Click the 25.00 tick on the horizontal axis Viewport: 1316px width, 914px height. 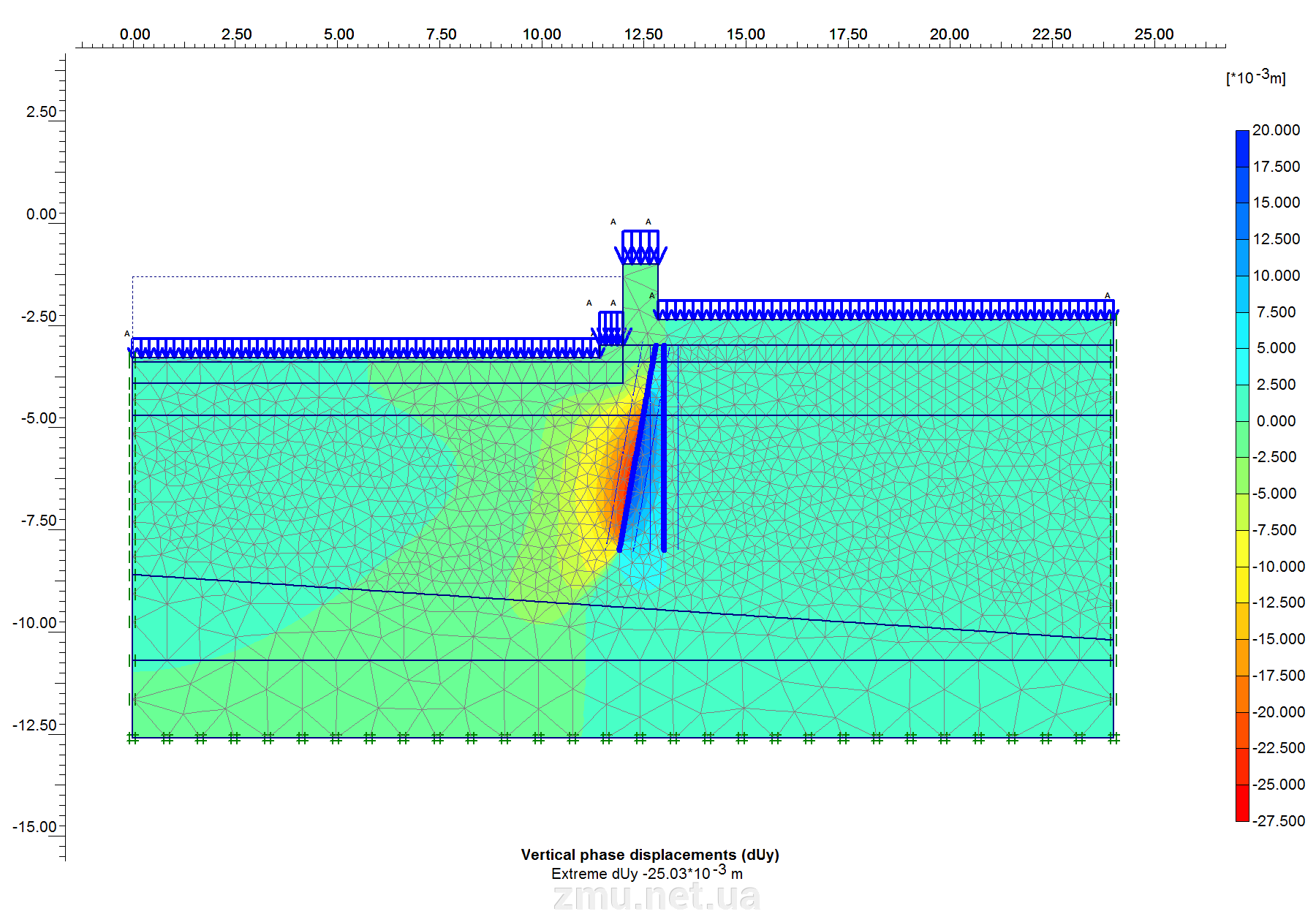click(1154, 34)
